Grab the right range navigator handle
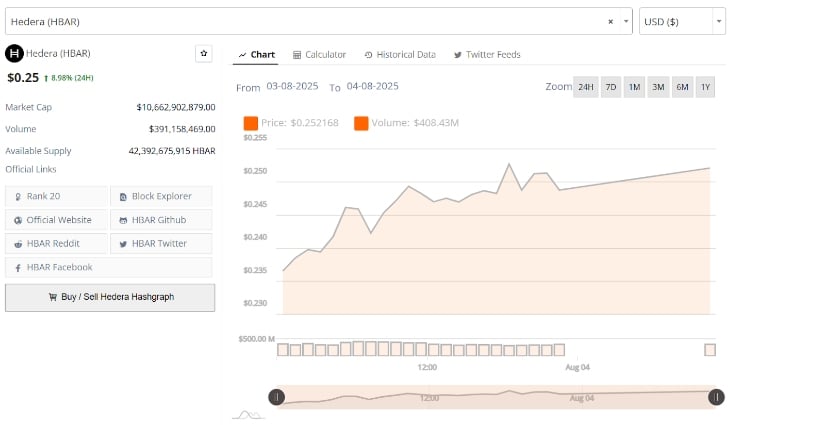Image resolution: width=825 pixels, height=425 pixels. pos(716,397)
